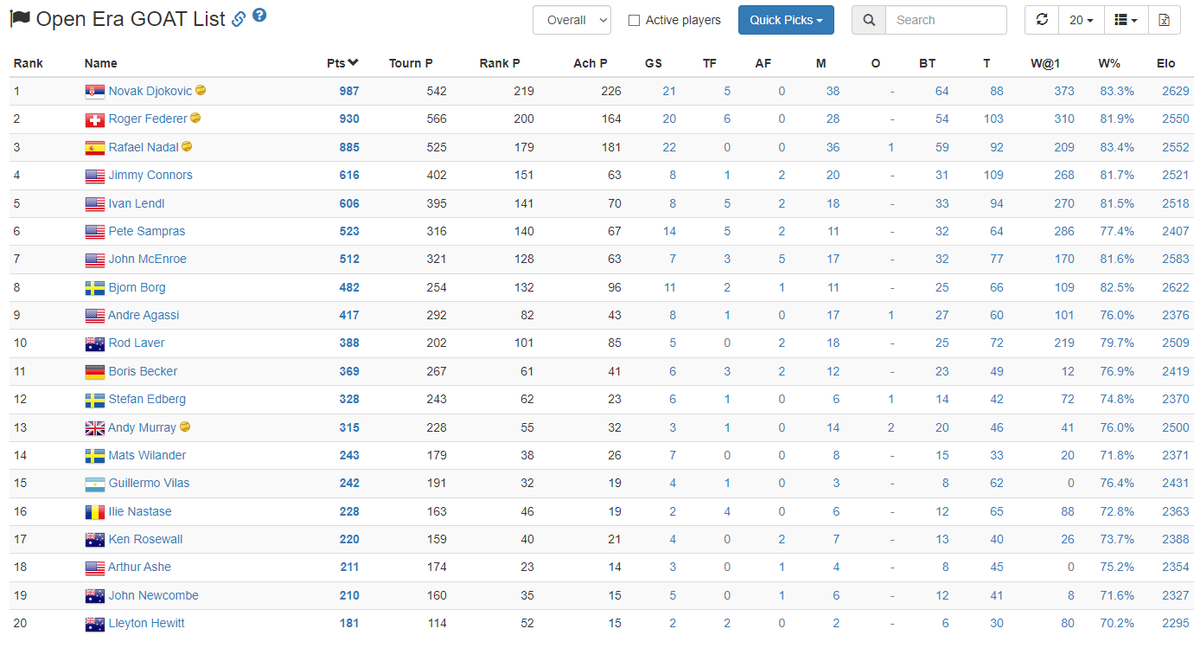Screen dimensions: 1200x648
Task: Open the Quick Picks dropdown
Action: (786, 20)
